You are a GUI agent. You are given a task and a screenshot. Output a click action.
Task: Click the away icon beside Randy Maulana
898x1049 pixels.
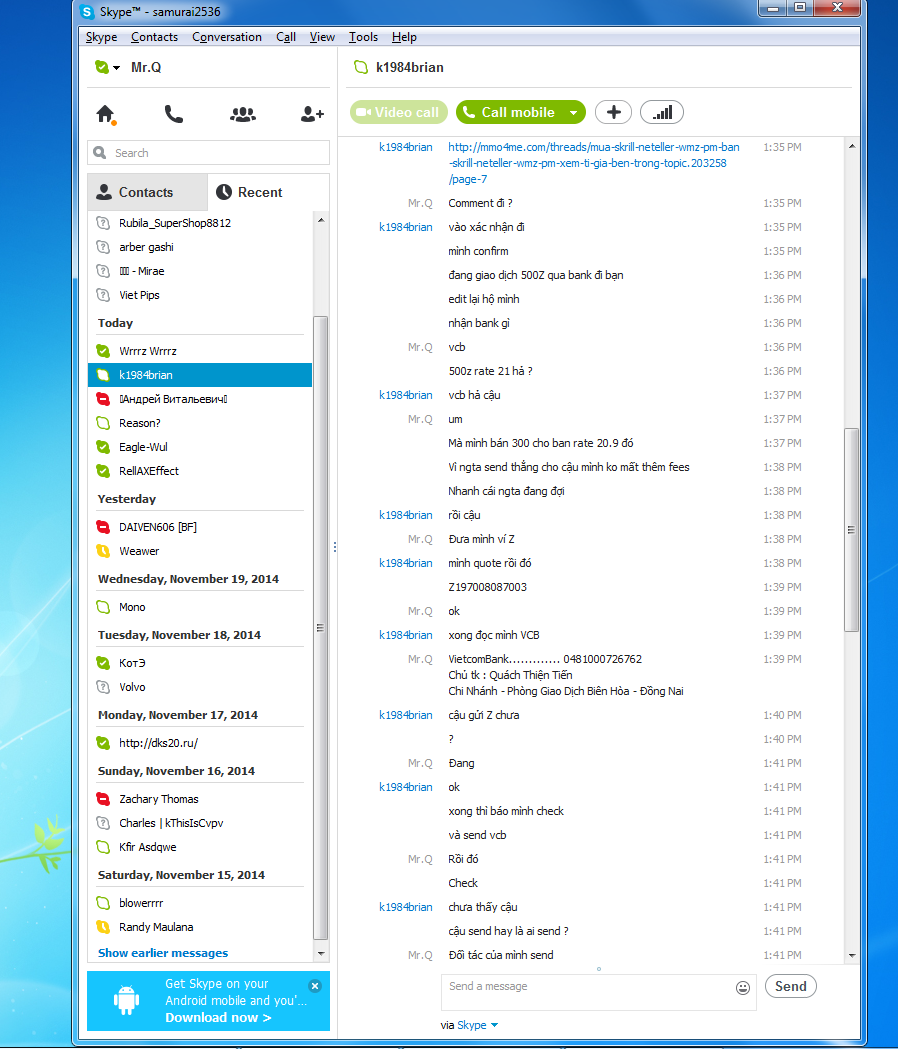point(103,927)
